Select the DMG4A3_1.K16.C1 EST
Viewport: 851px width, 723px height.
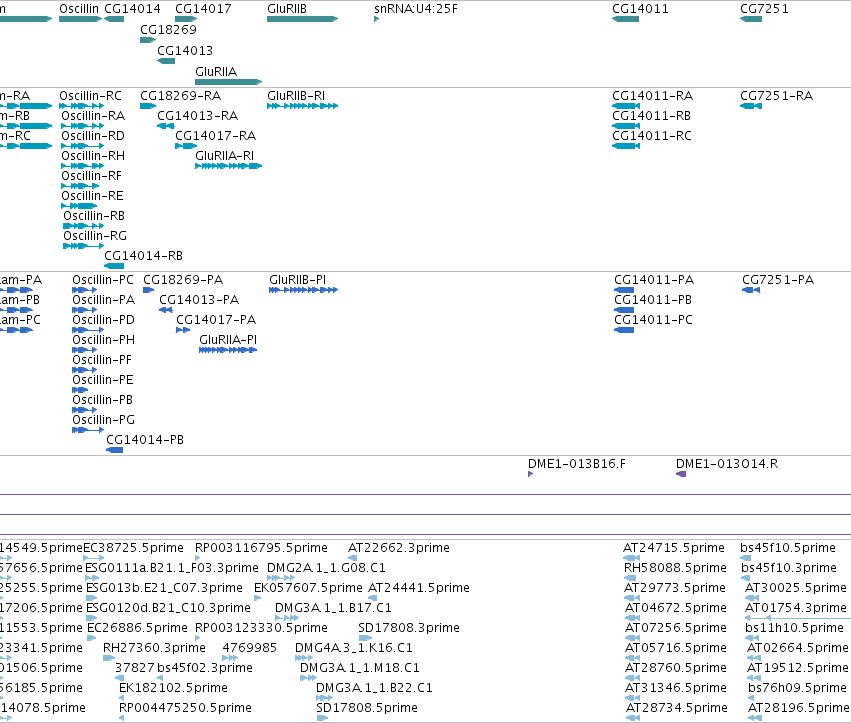tap(354, 648)
